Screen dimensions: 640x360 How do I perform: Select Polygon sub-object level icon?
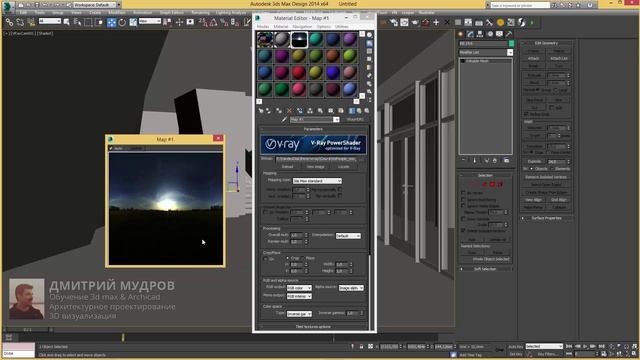pos(492,184)
